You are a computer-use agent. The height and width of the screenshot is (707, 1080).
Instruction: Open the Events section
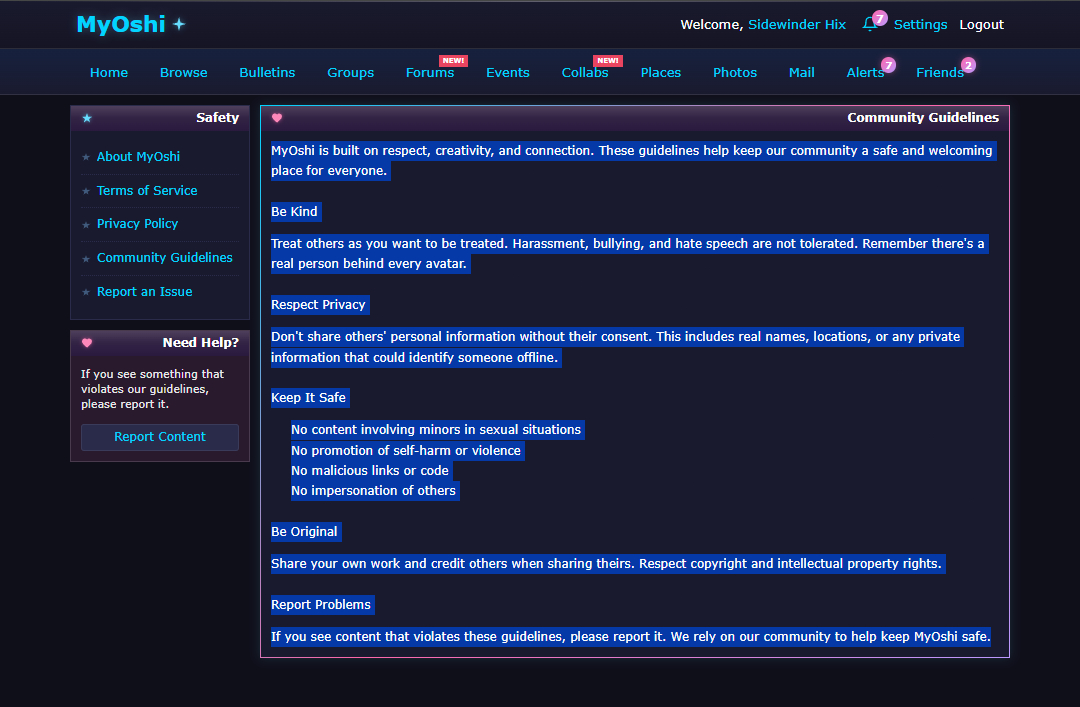[508, 73]
